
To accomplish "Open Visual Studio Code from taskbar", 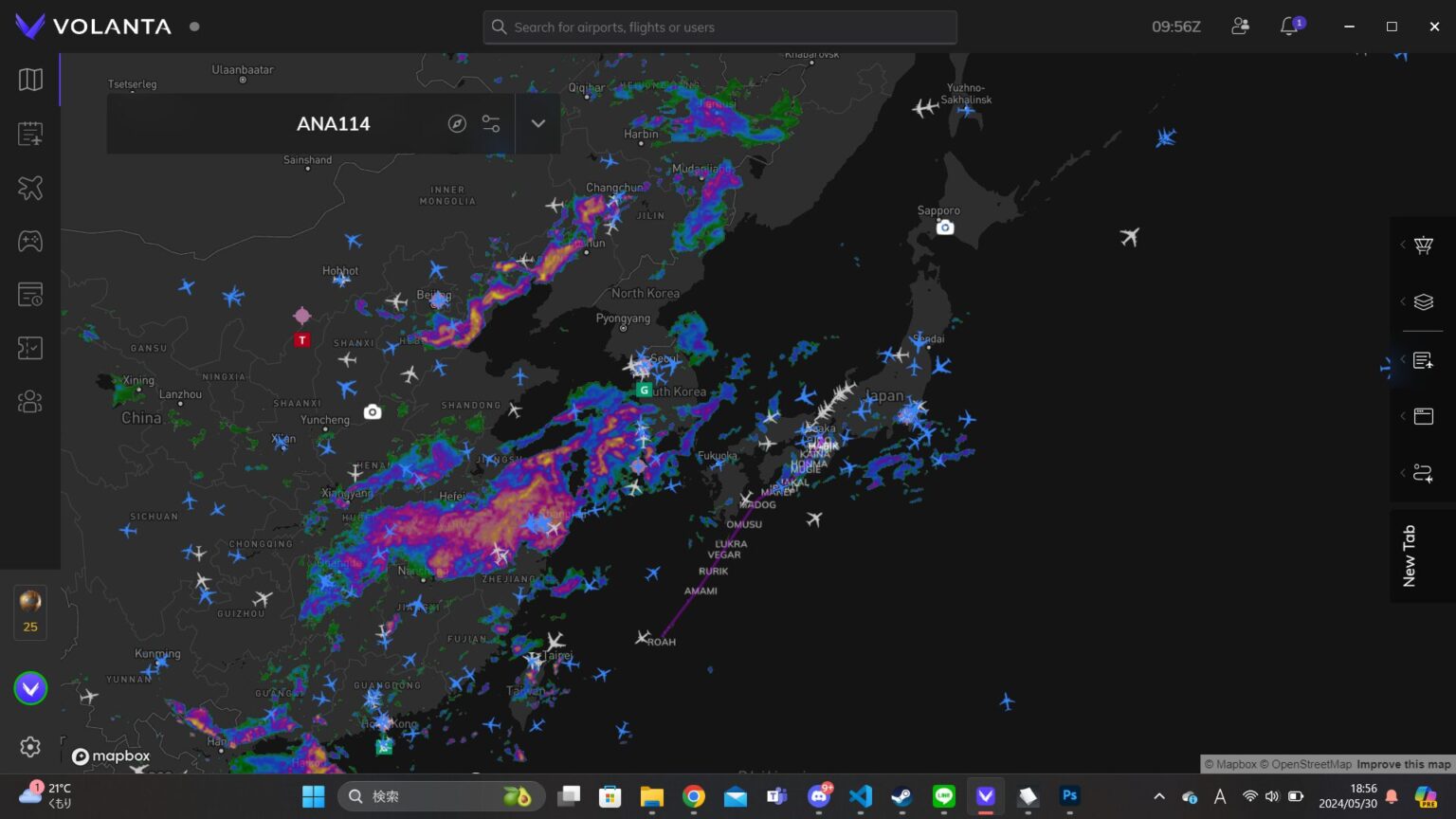I will [x=861, y=796].
